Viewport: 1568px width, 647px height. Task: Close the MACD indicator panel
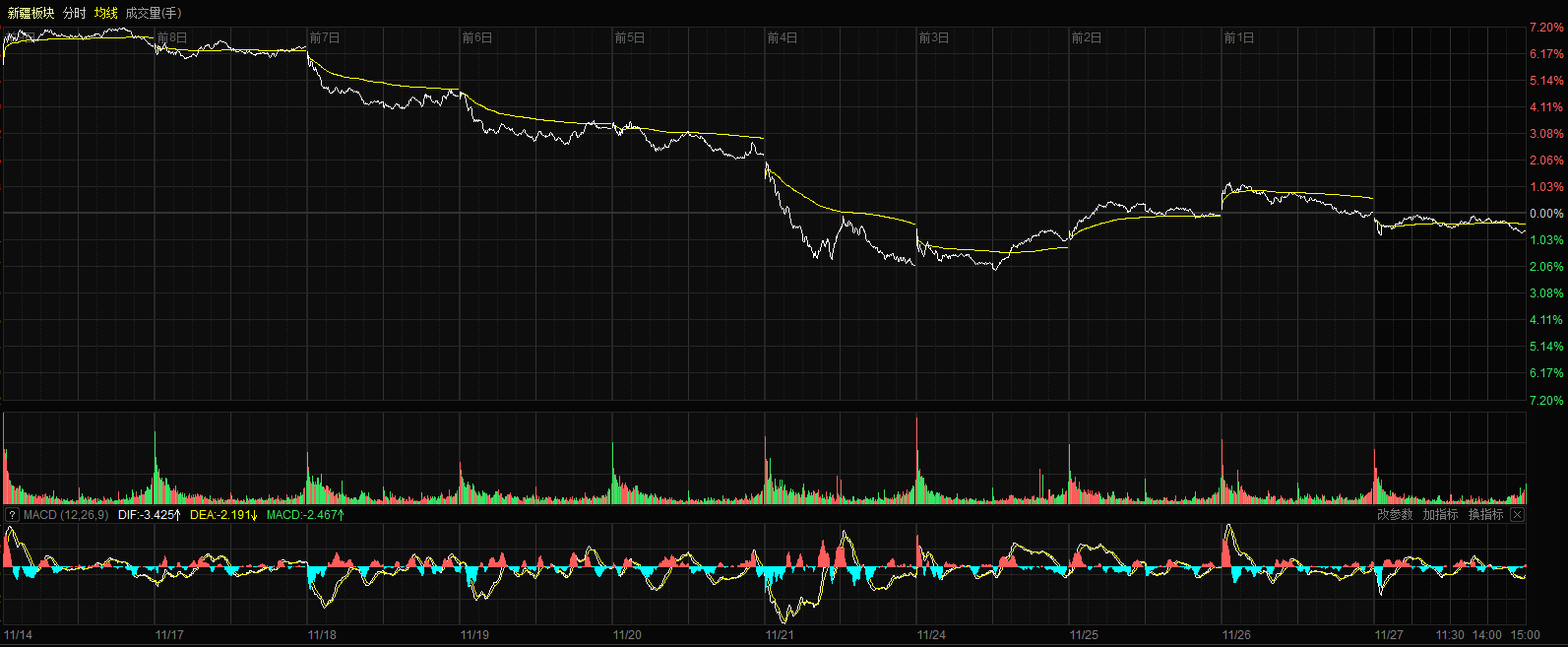1517,515
